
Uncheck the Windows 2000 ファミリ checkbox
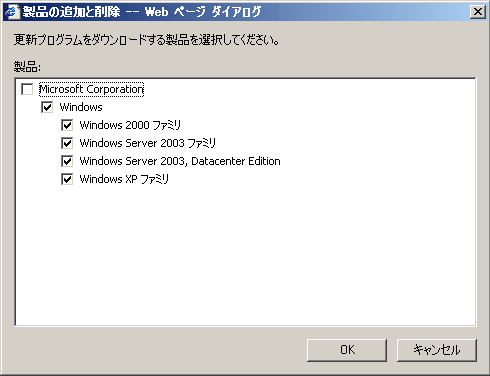coord(67,125)
